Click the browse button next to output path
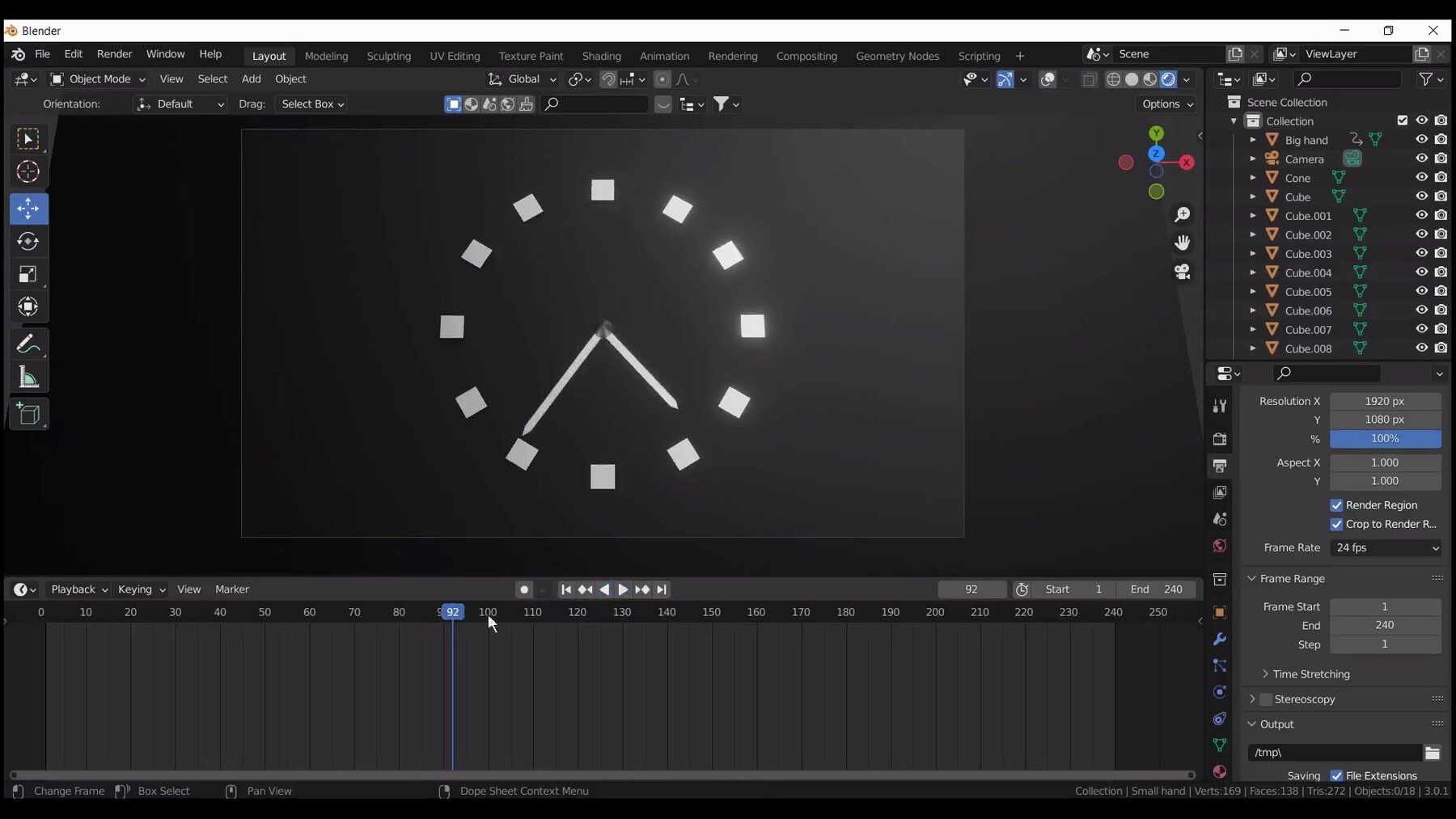Image resolution: width=1456 pixels, height=819 pixels. pos(1433,753)
